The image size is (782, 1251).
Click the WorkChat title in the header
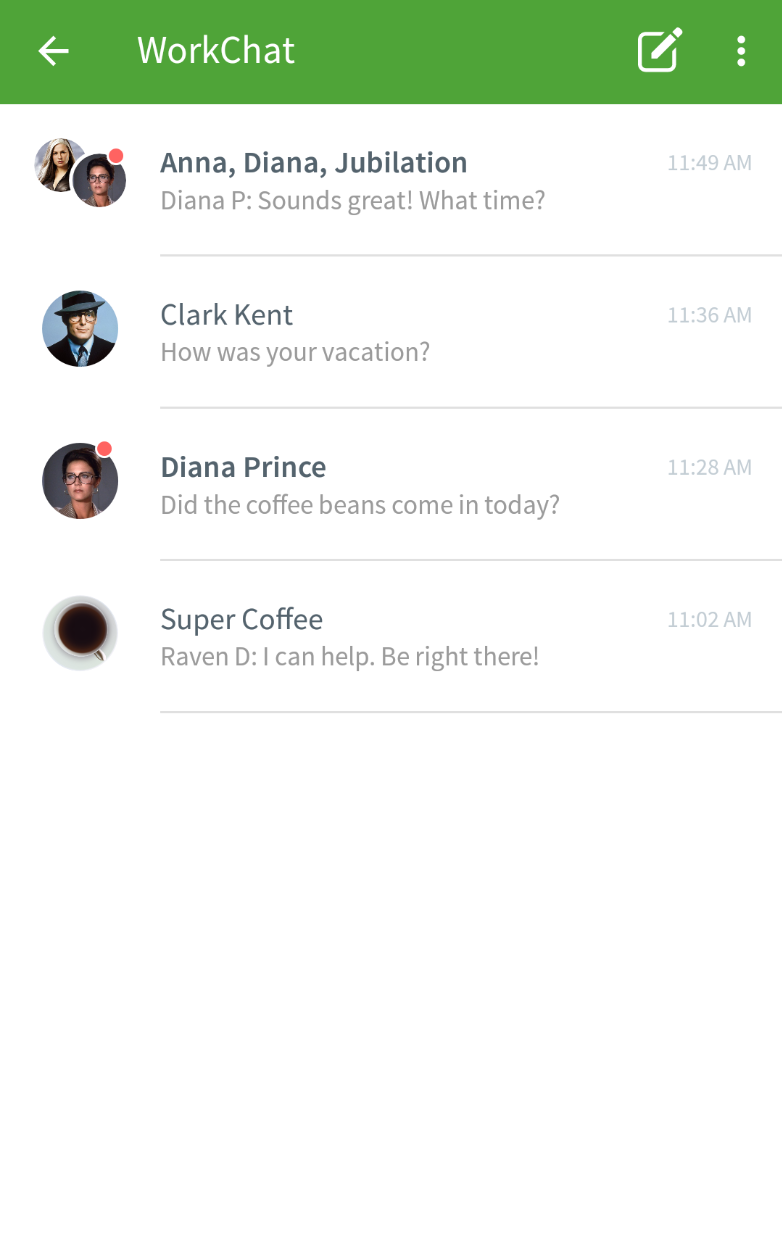pyautogui.click(x=216, y=50)
